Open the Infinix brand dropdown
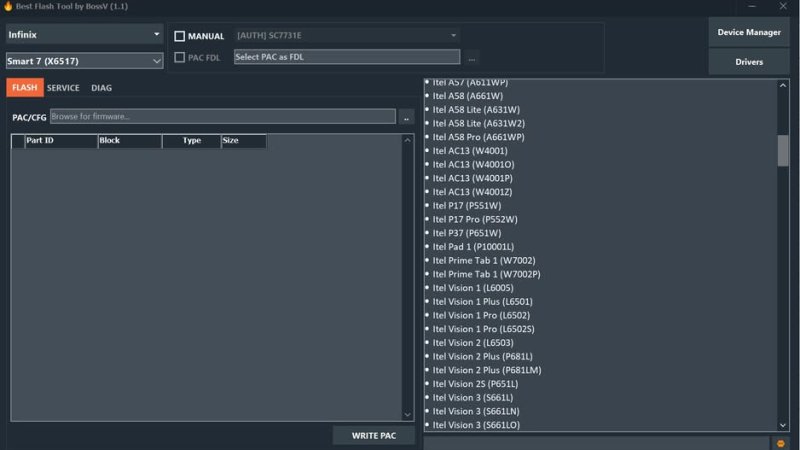This screenshot has height=450, width=800. pos(84,35)
